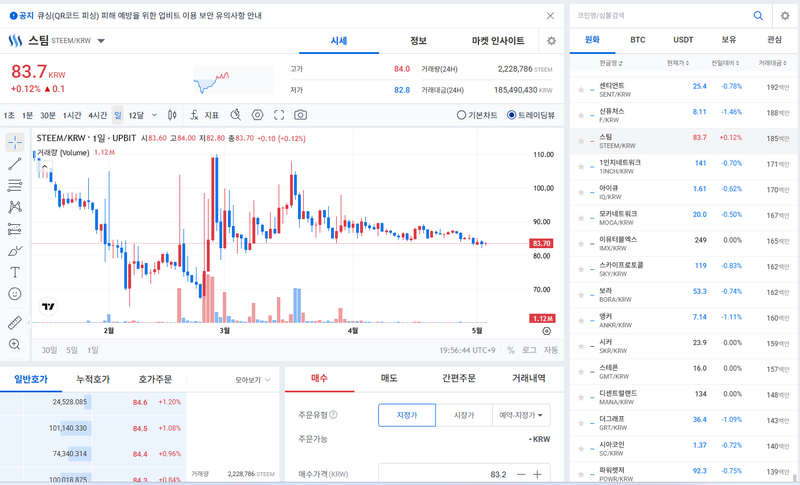The image size is (800, 485).
Task: Open the 모아보기 dropdown
Action: point(253,380)
